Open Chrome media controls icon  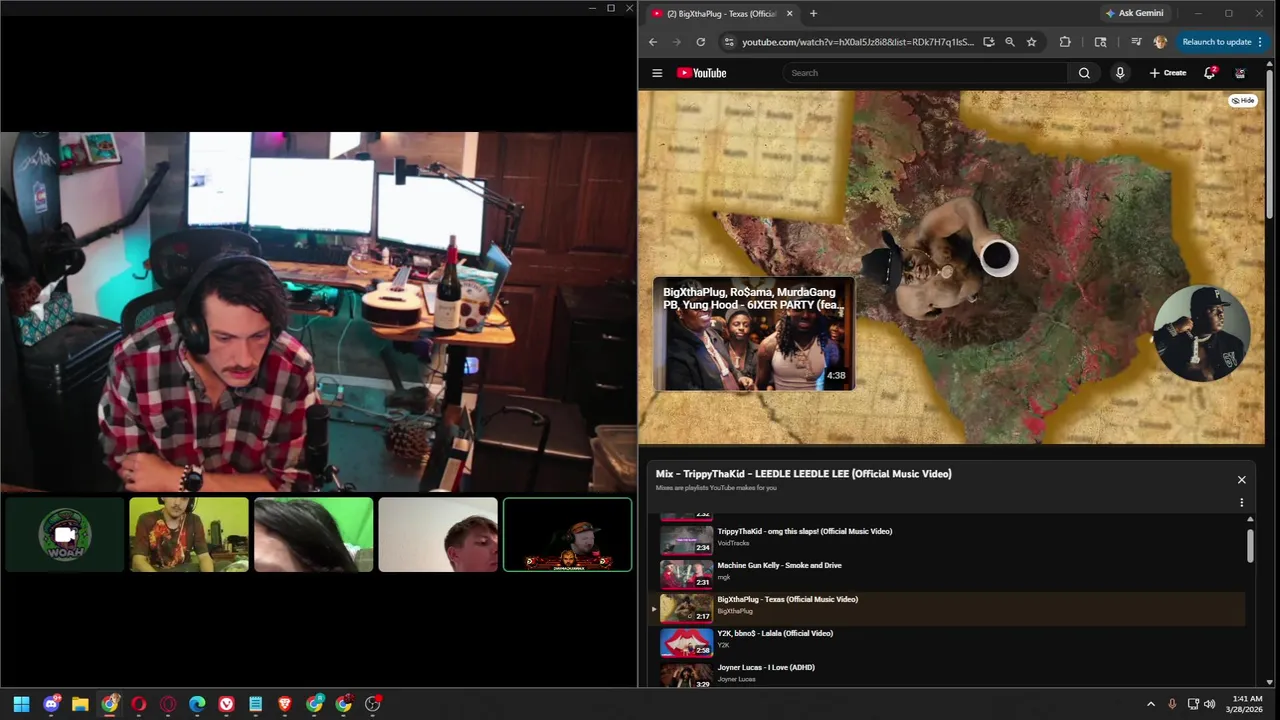tap(1136, 42)
